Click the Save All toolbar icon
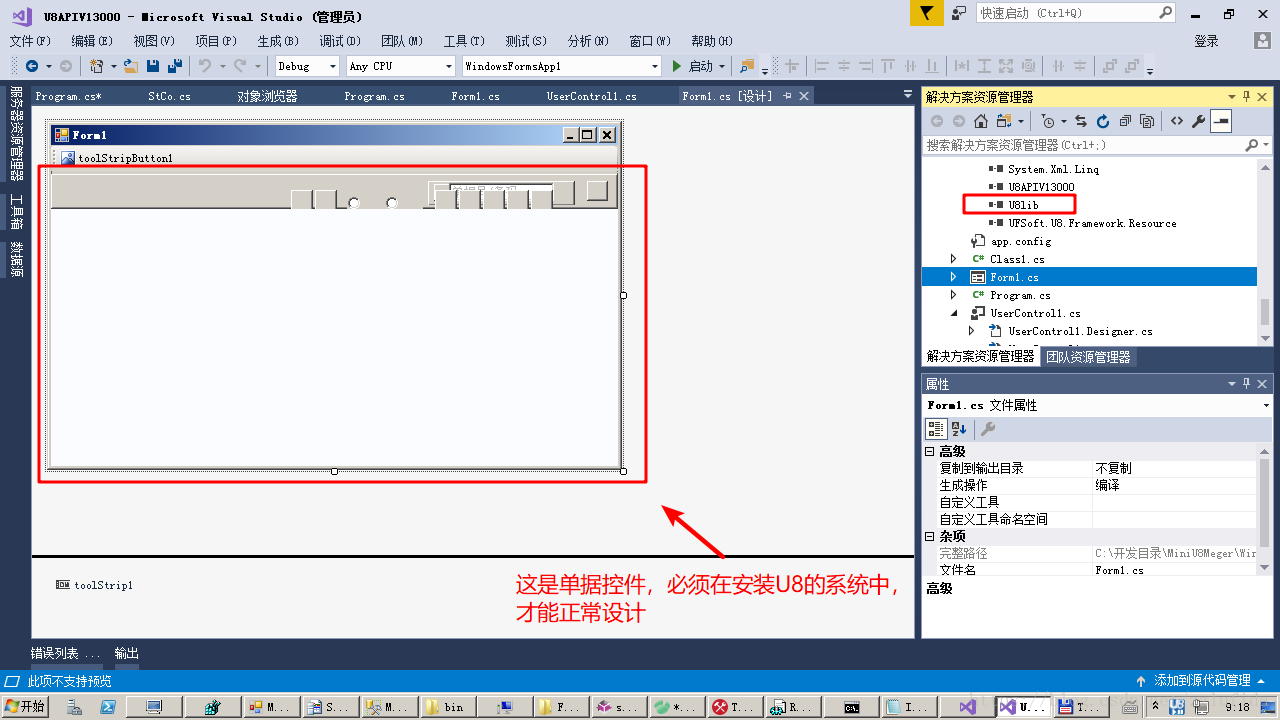 (175, 66)
